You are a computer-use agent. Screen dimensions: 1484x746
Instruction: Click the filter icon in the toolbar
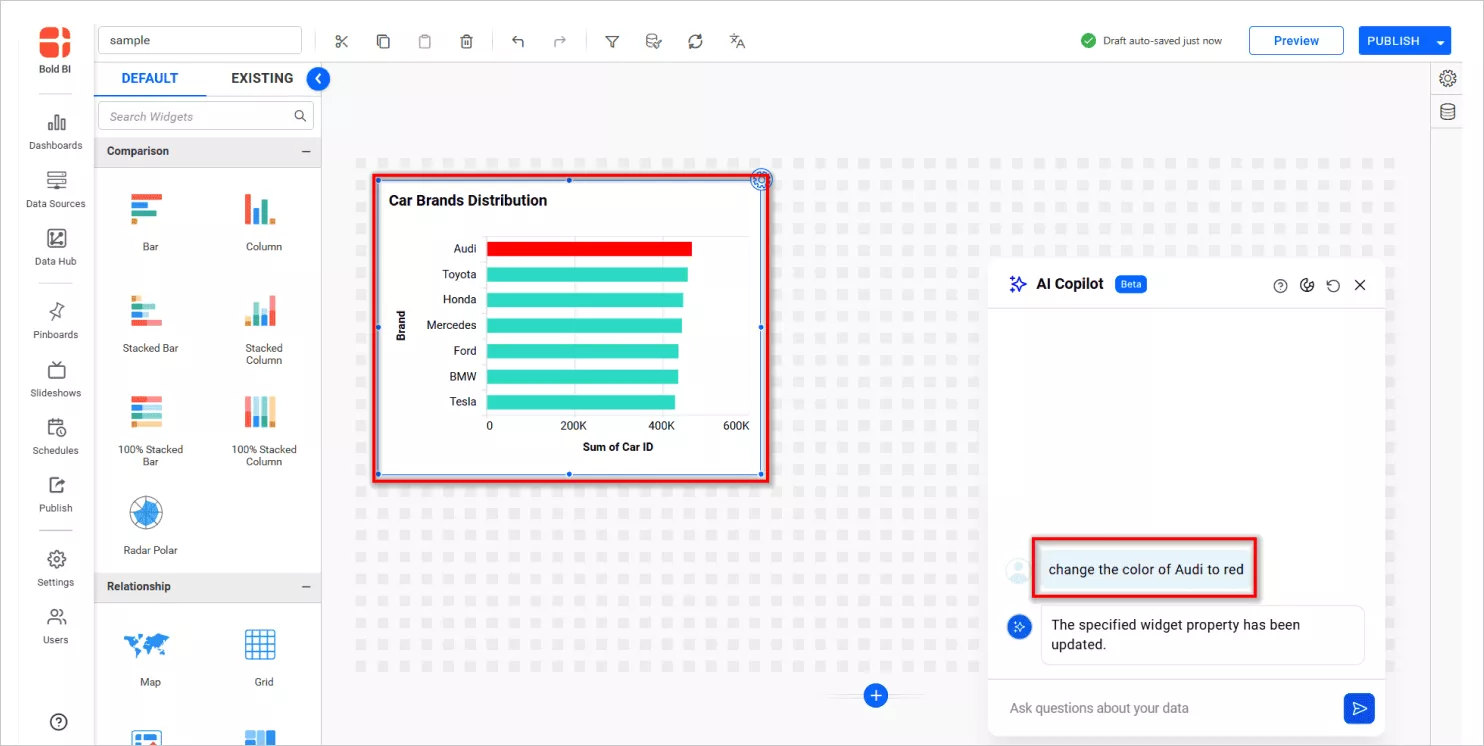click(611, 40)
